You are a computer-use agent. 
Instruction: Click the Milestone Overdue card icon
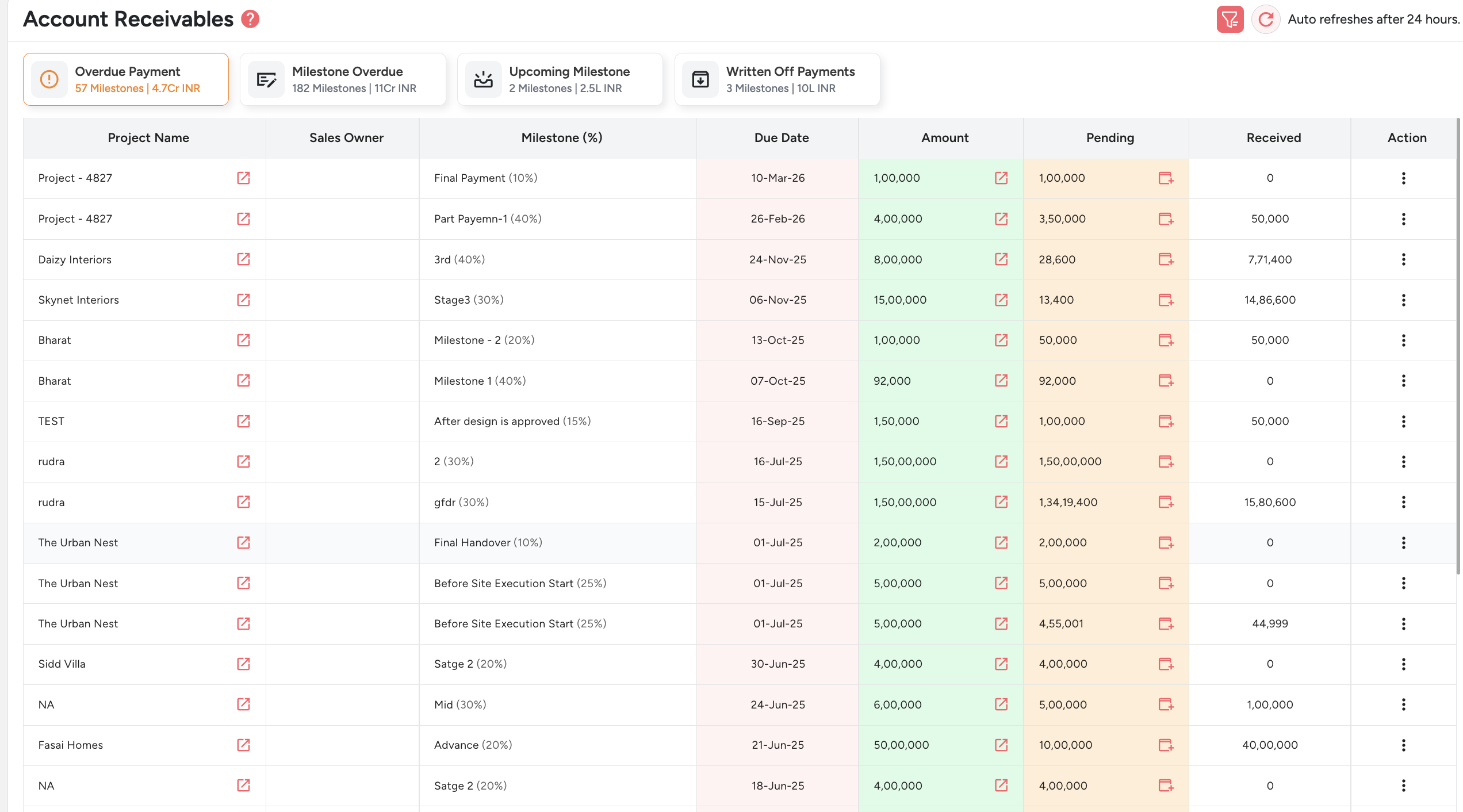pos(266,79)
